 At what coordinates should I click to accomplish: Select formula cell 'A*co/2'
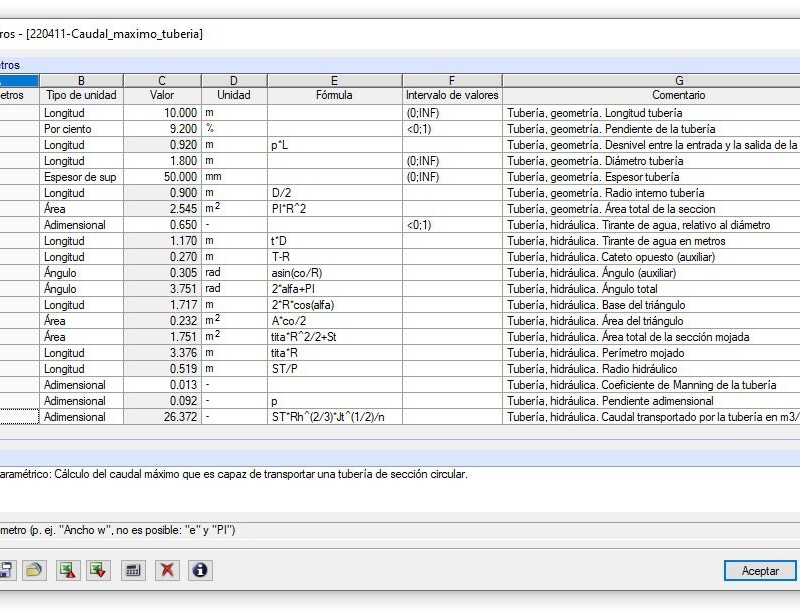[x=335, y=321]
